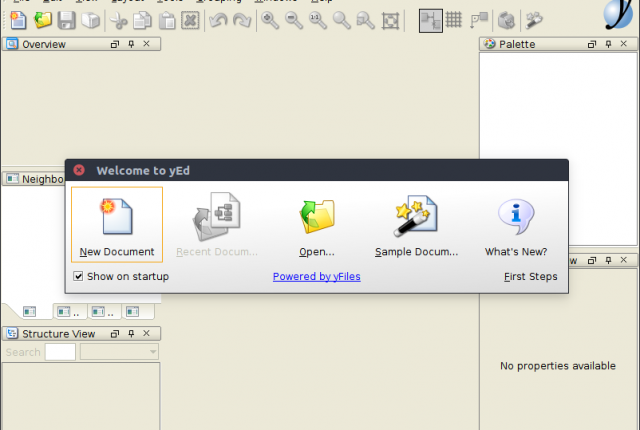Click the Zoom Out magnifier icon
640x430 pixels.
[x=294, y=20]
